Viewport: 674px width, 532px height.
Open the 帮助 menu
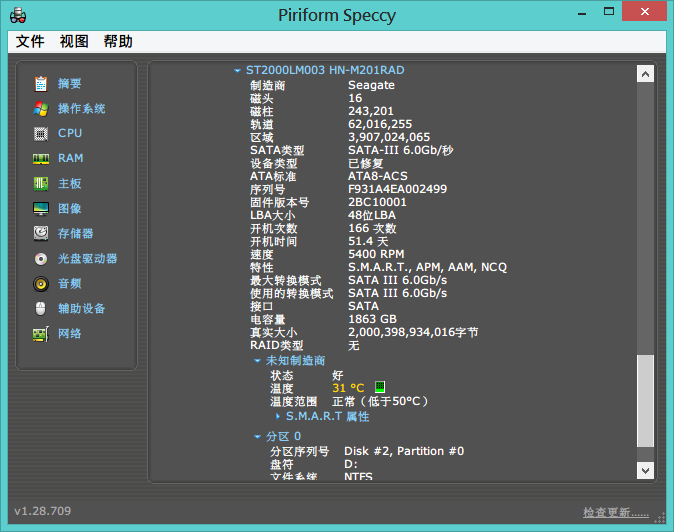(x=118, y=41)
